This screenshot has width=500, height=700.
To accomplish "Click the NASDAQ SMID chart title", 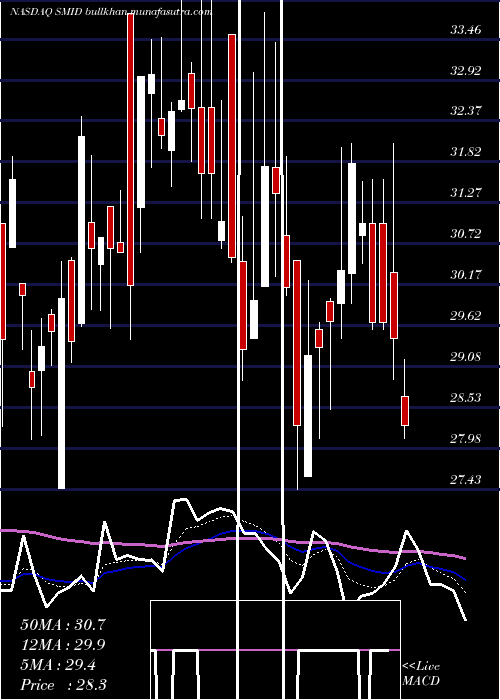I will click(110, 12).
